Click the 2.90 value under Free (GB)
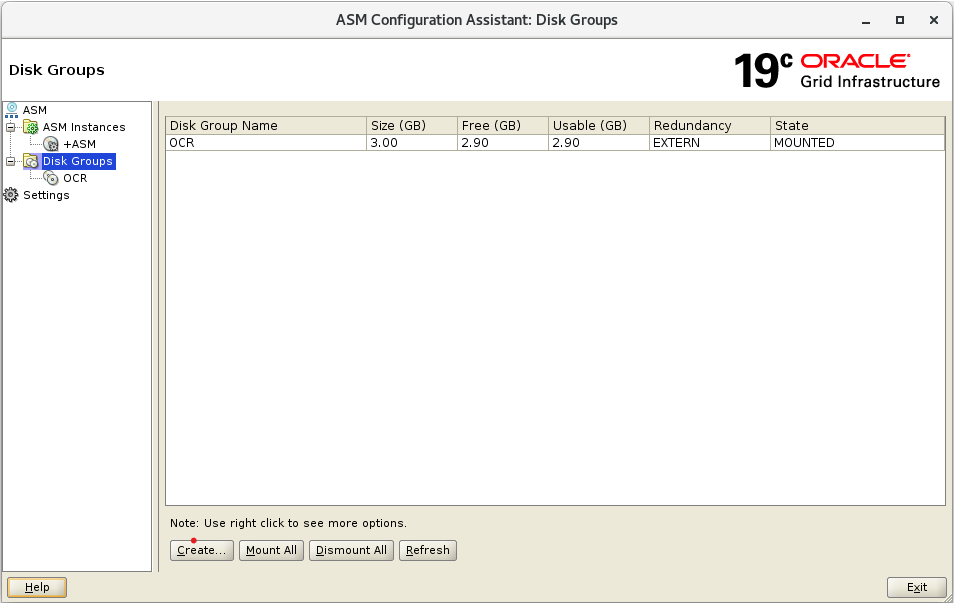The width and height of the screenshot is (954, 603). coord(503,142)
